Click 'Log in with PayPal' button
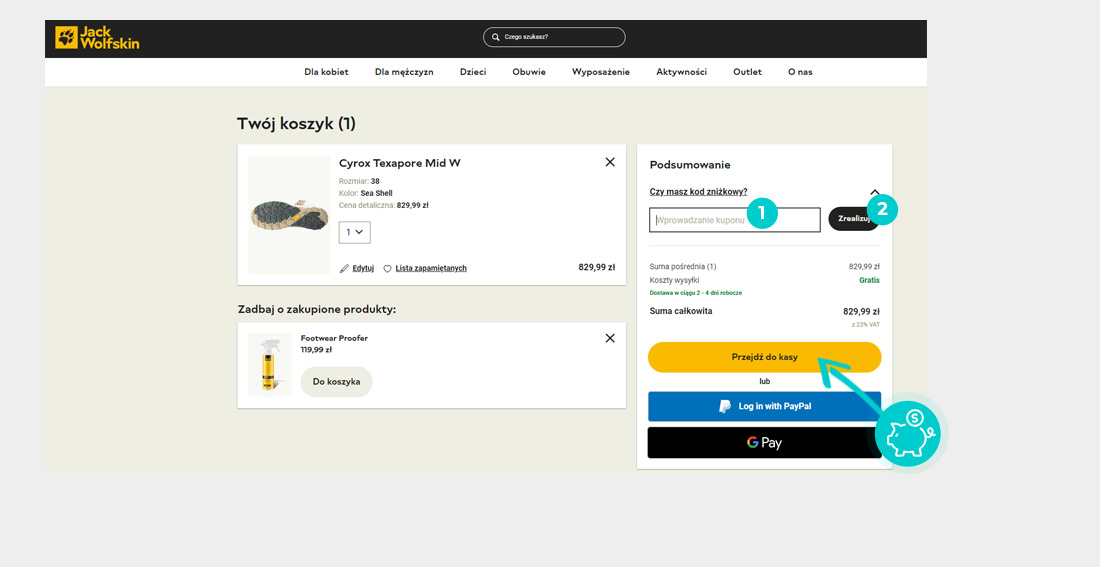The width and height of the screenshot is (1100, 567). 764,406
